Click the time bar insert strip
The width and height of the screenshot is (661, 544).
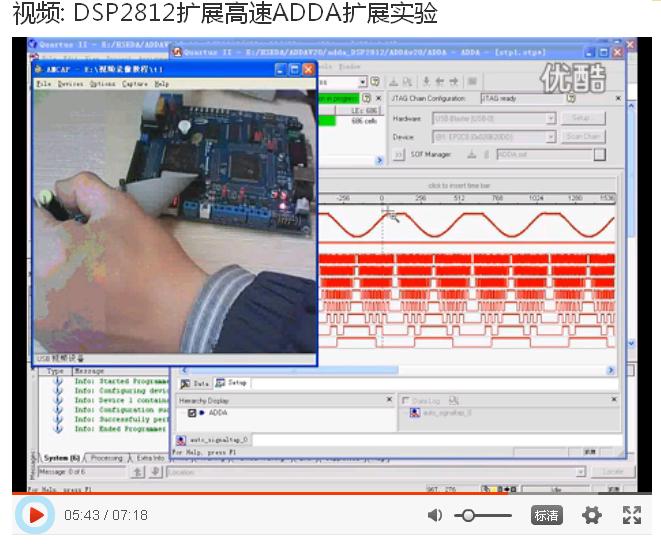467,186
